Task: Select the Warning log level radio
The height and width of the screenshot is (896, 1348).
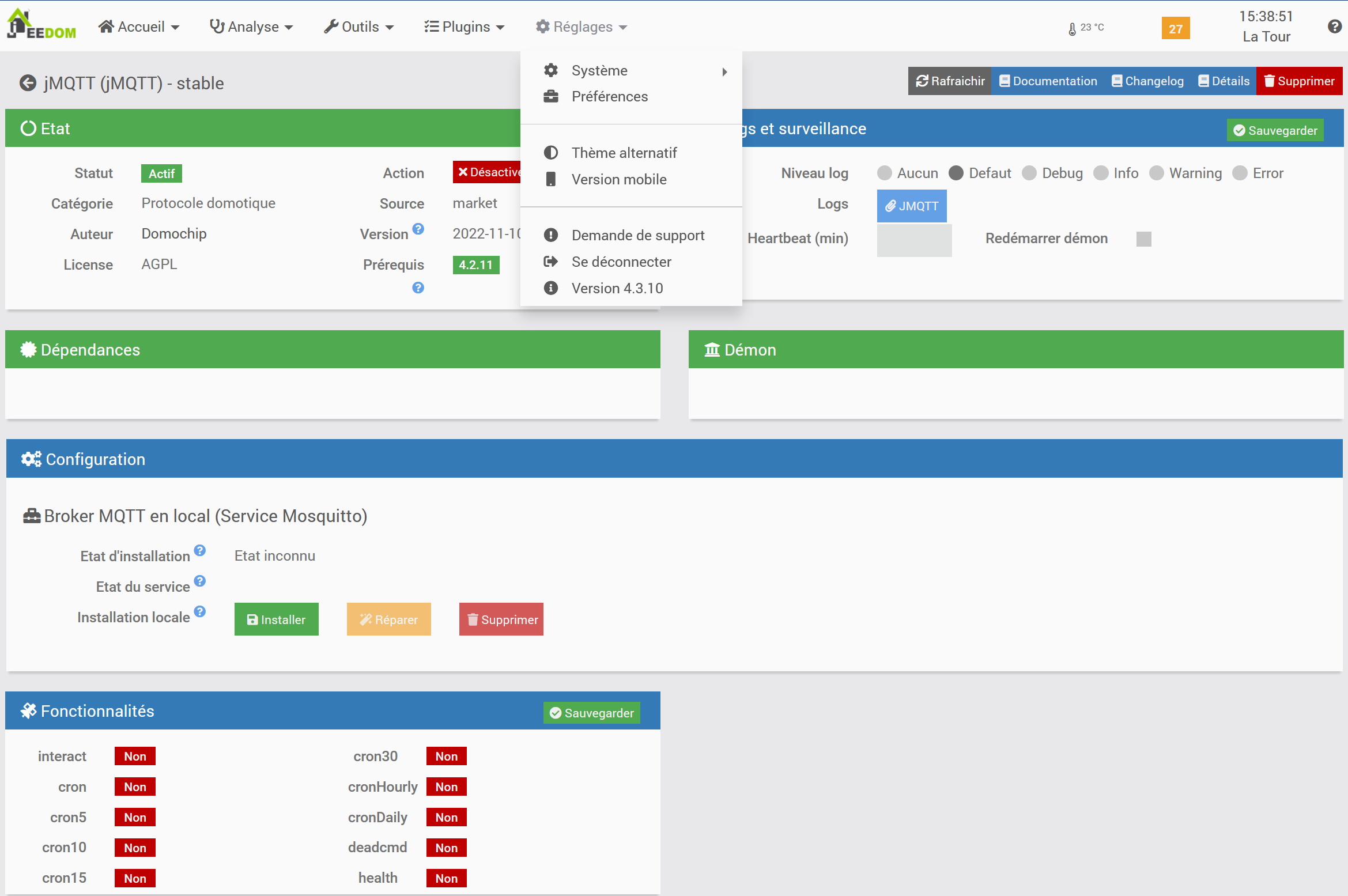Action: (1156, 173)
